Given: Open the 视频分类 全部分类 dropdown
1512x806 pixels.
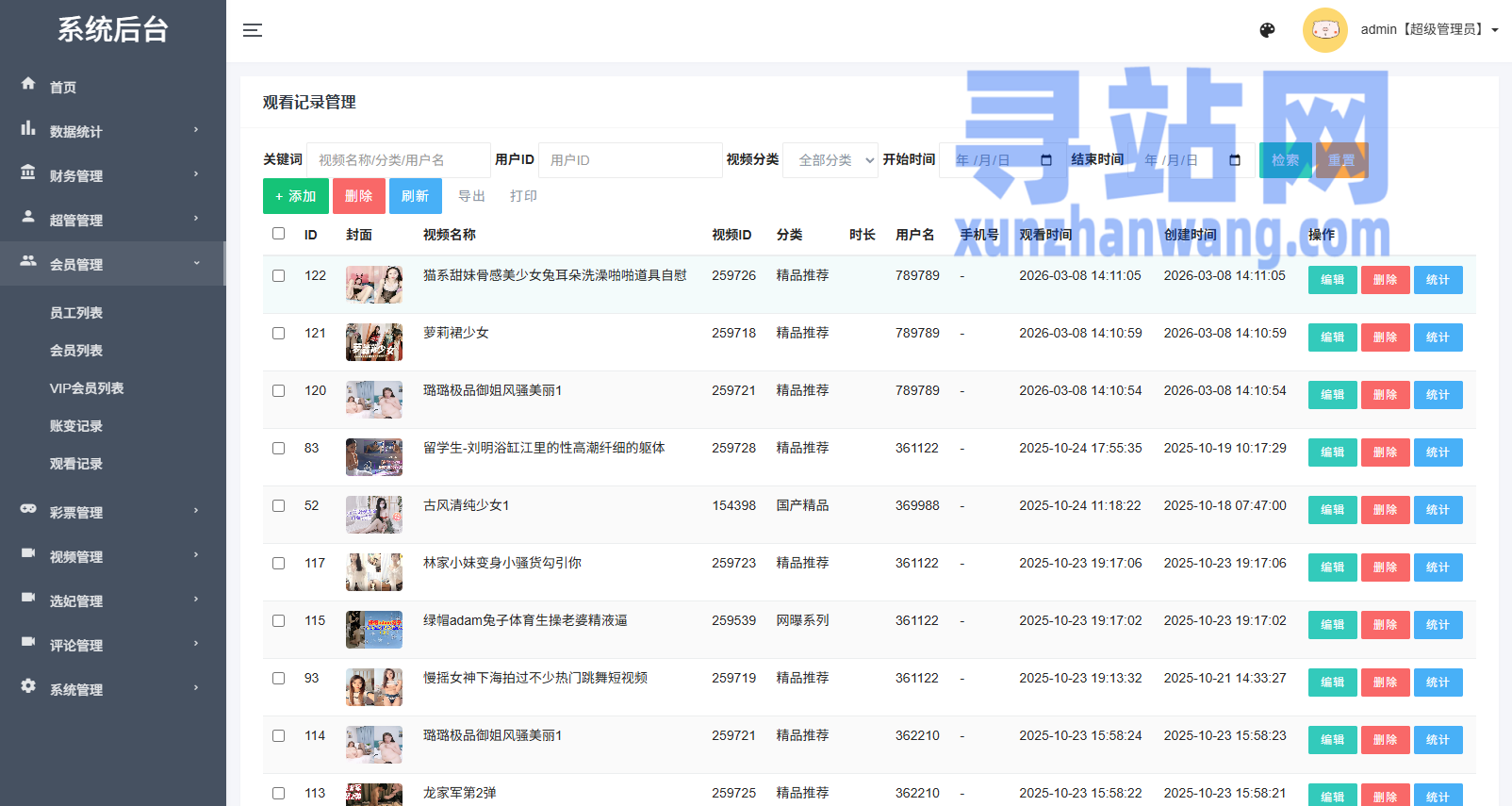Looking at the screenshot, I should click(830, 160).
